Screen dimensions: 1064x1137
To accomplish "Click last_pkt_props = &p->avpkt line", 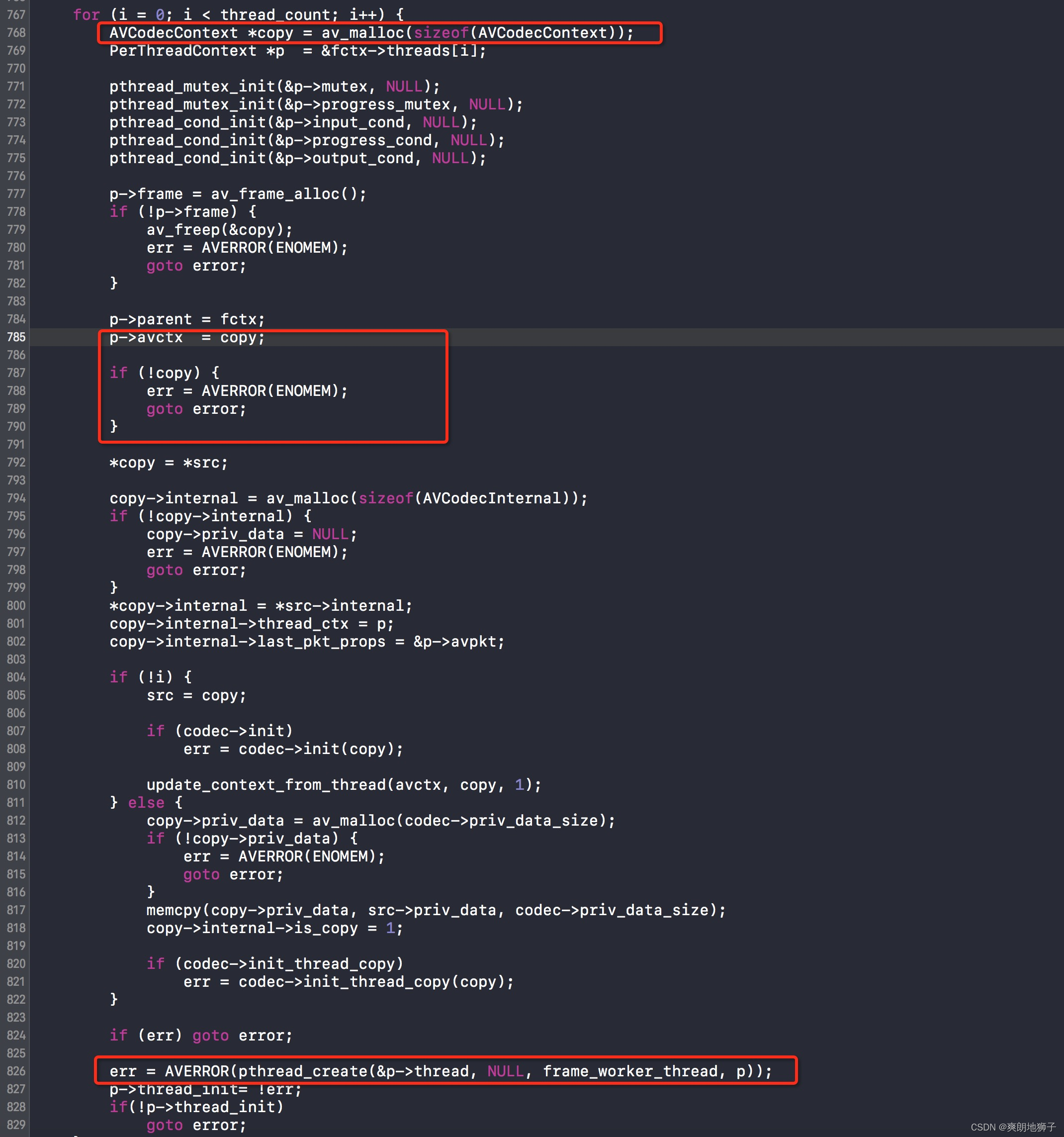I will point(307,641).
